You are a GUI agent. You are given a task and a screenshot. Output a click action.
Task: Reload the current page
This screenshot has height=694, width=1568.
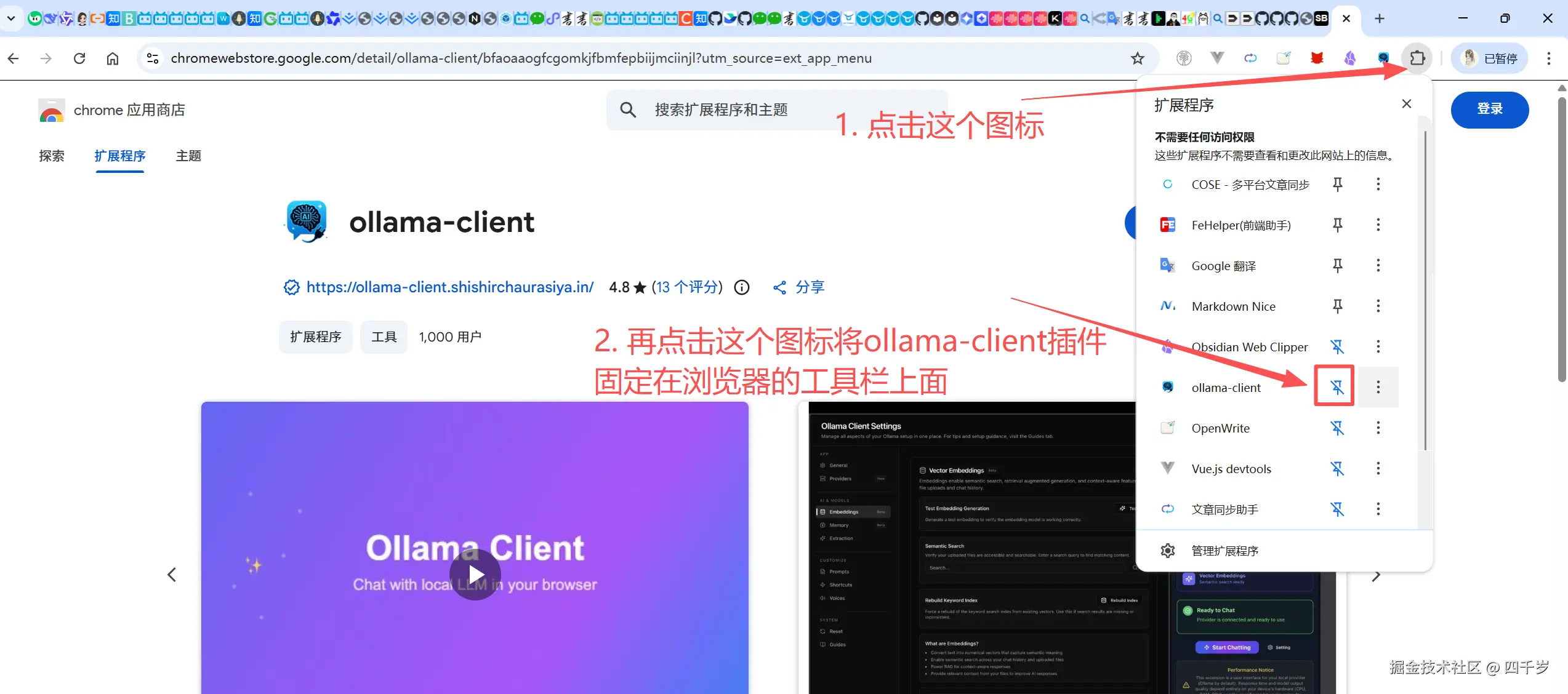tap(79, 58)
